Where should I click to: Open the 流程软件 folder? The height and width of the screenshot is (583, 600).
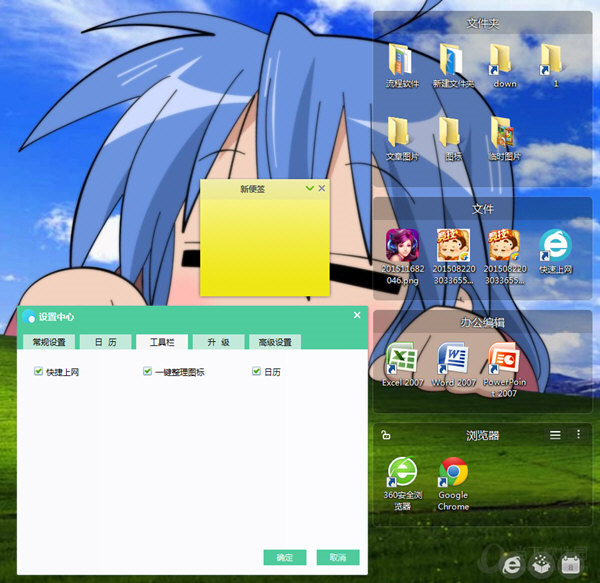coord(402,66)
